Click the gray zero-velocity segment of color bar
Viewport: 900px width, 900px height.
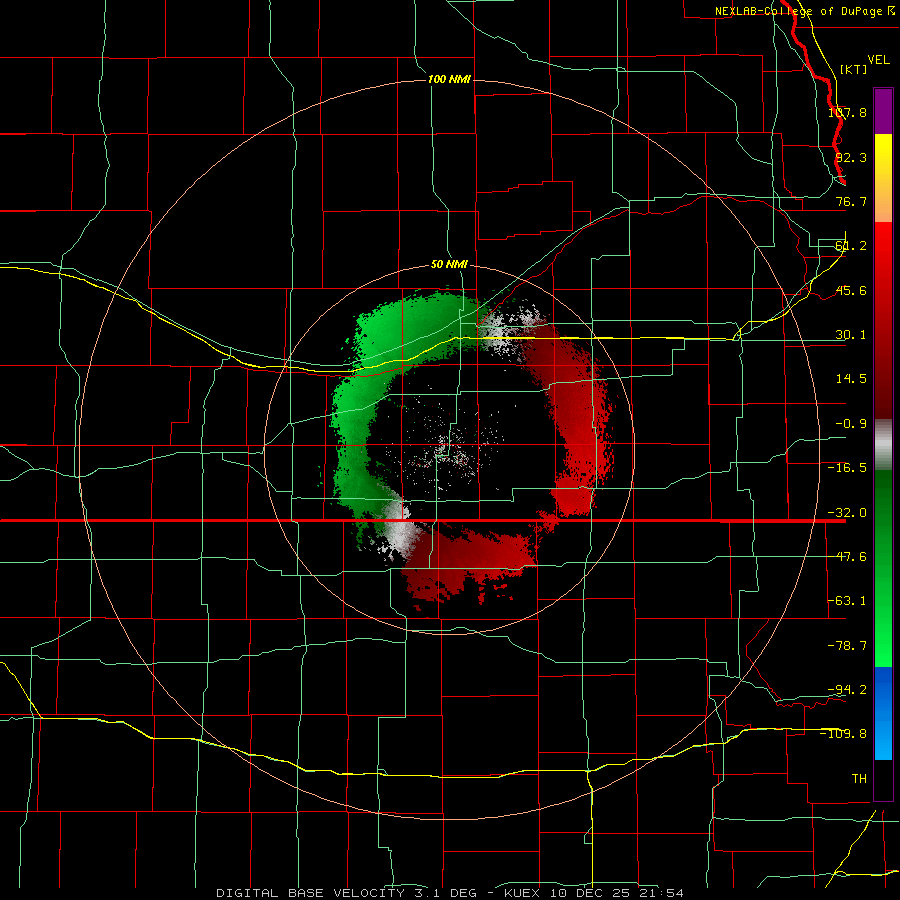click(x=883, y=445)
